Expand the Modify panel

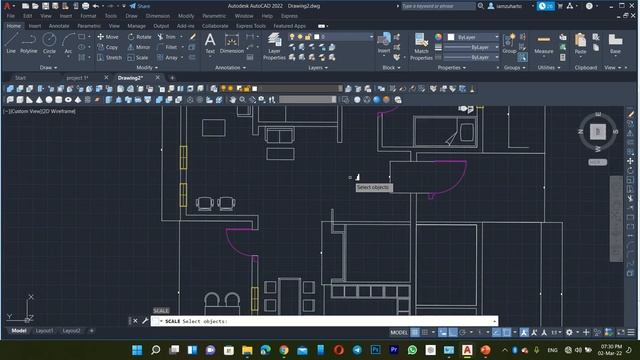(147, 67)
